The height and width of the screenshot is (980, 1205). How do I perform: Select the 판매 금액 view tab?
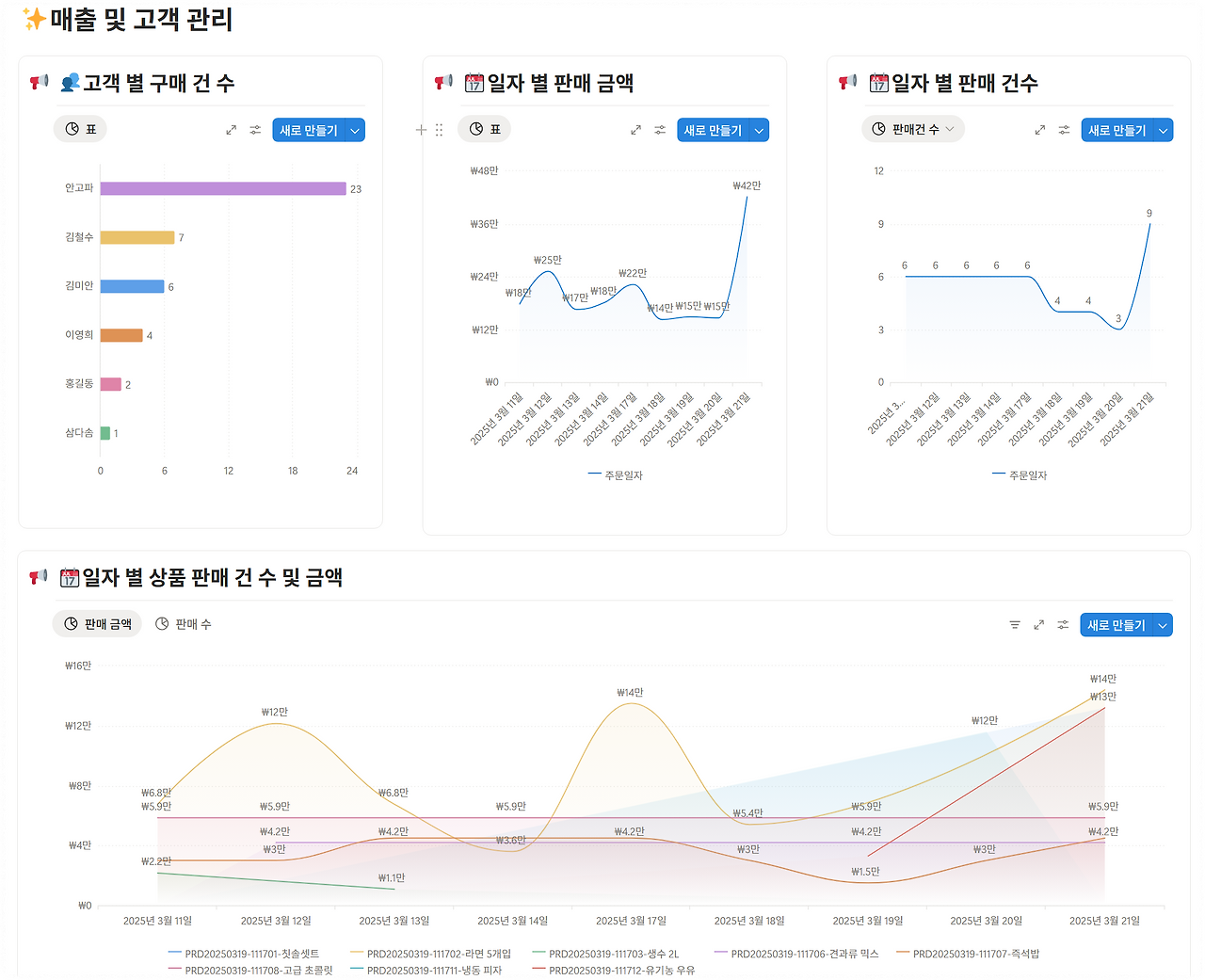pyautogui.click(x=97, y=624)
